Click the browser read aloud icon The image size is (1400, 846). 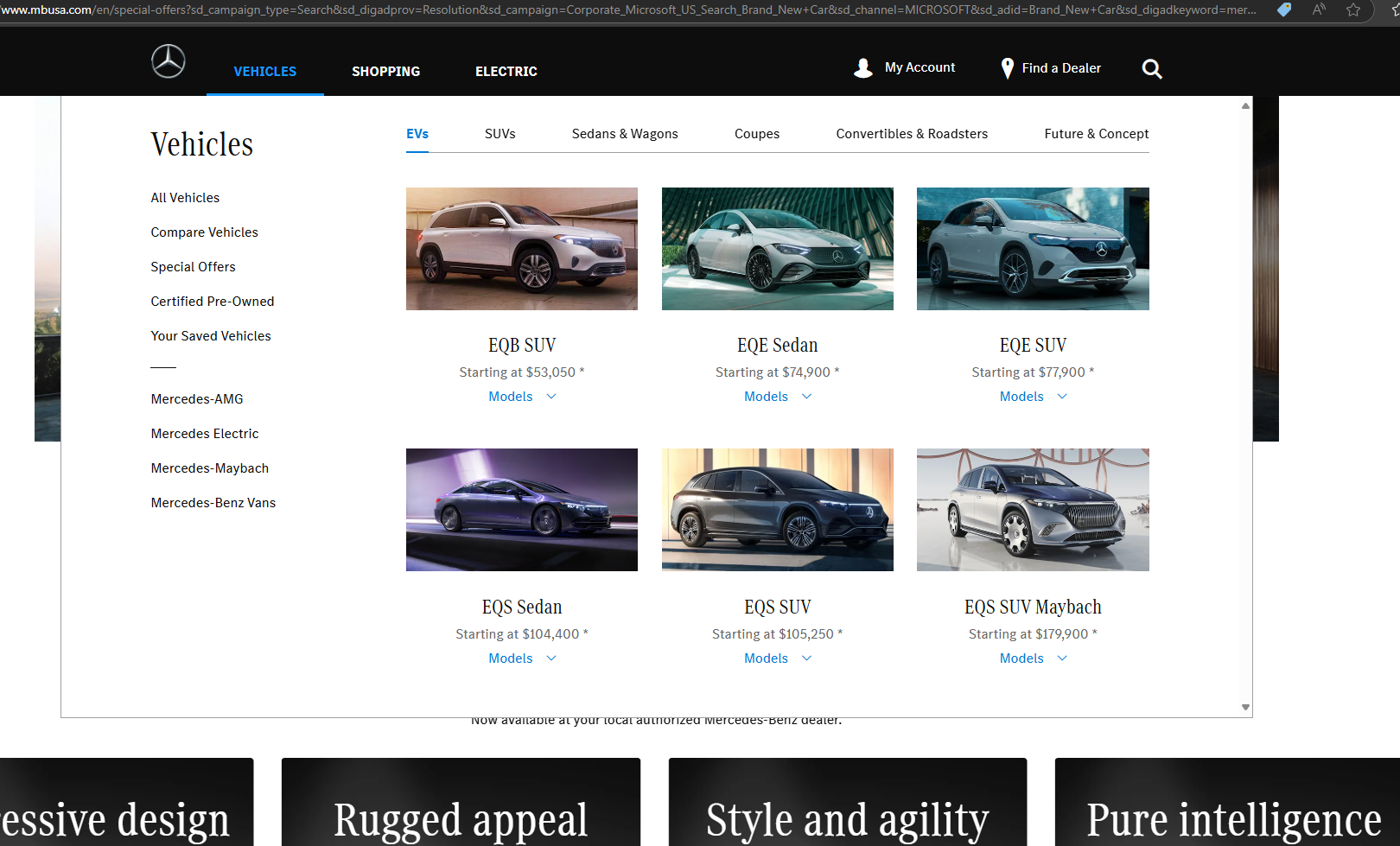pos(1319,10)
